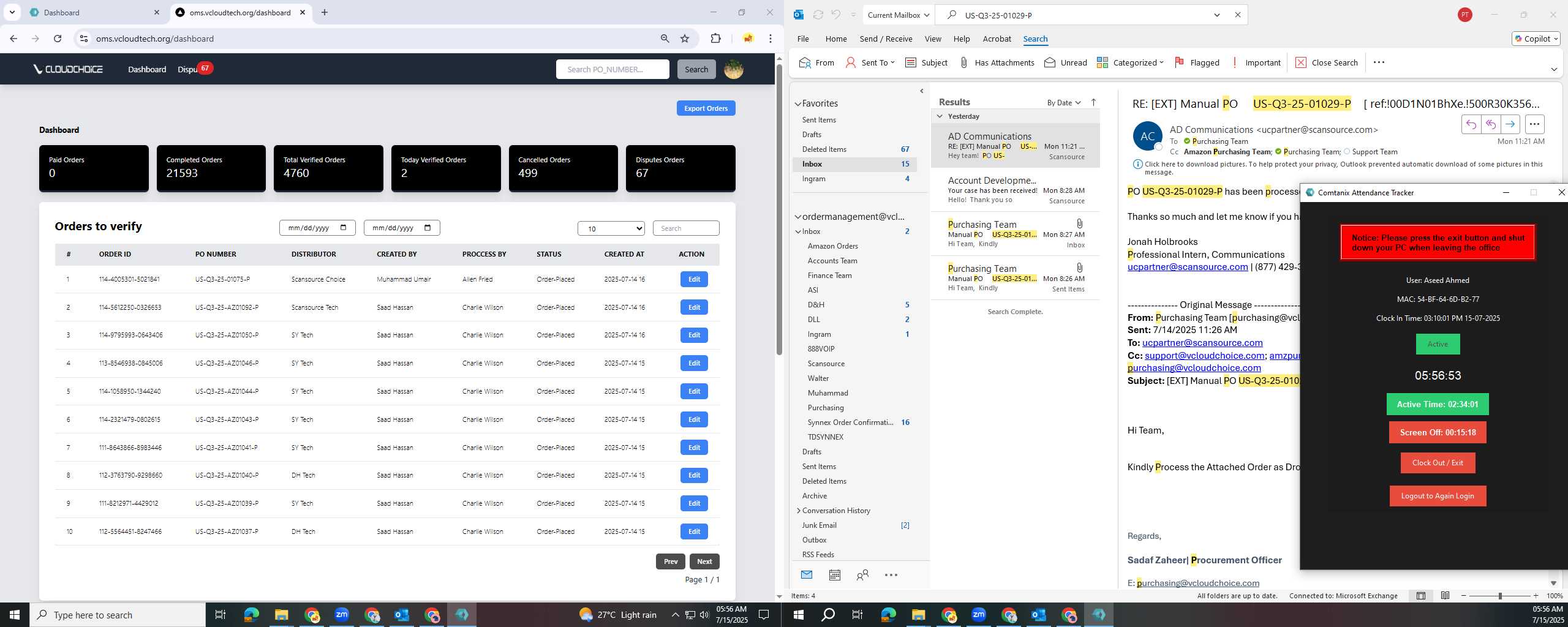Open Zoom from left taskbar
This screenshot has height=627, width=1568.
coord(341,615)
